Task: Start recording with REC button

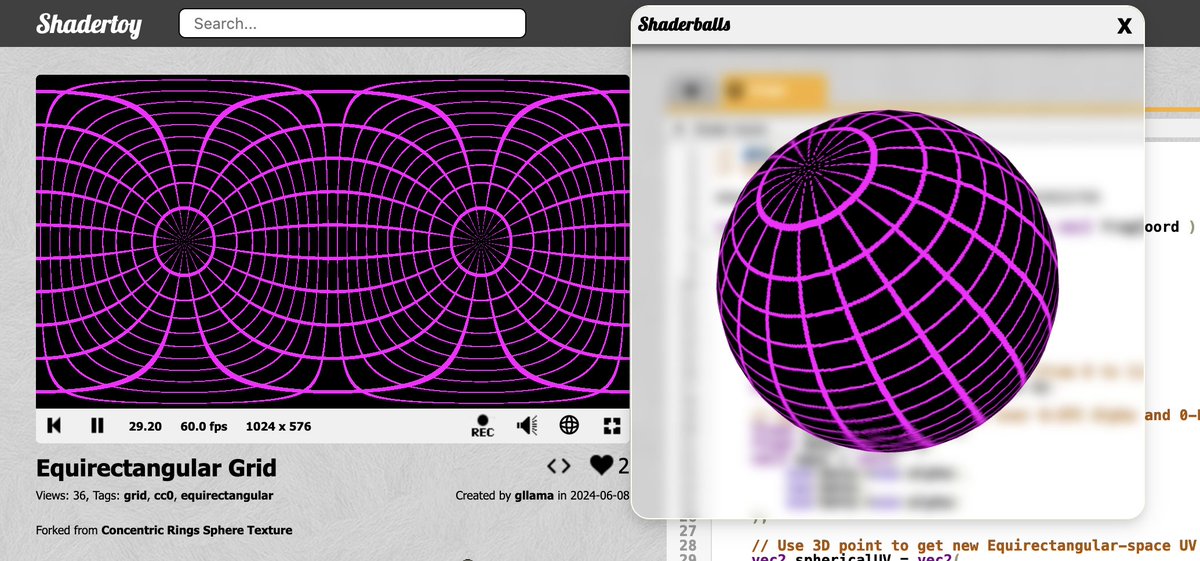Action: pos(482,426)
